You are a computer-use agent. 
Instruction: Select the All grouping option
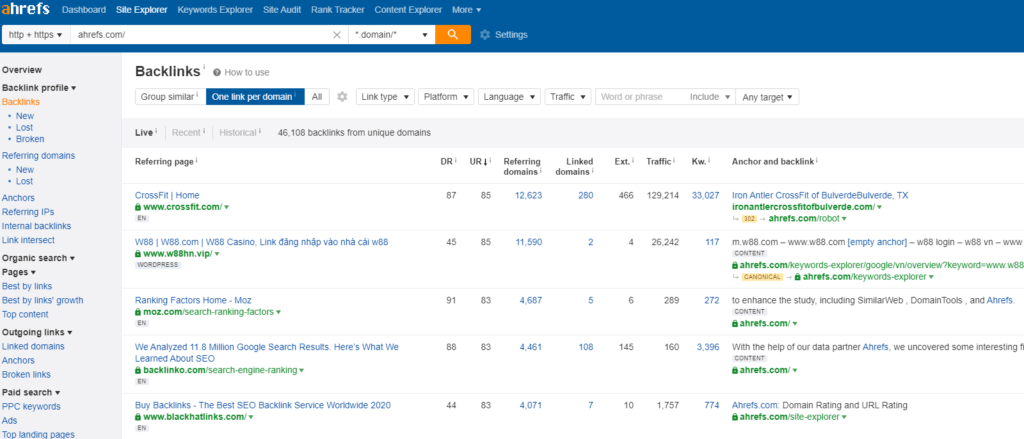pos(317,97)
